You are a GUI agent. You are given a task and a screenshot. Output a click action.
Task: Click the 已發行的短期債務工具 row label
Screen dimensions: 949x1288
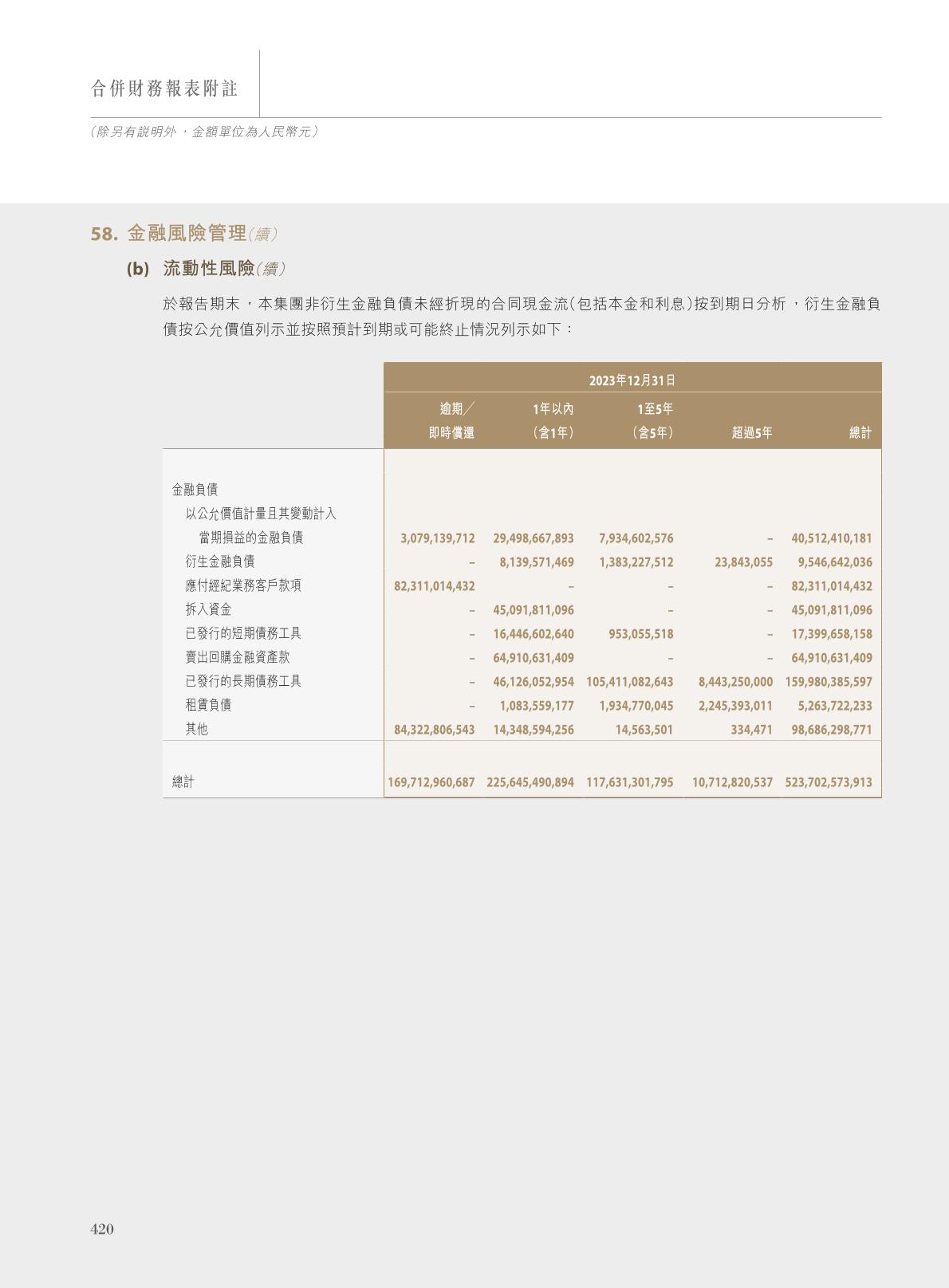coord(243,633)
